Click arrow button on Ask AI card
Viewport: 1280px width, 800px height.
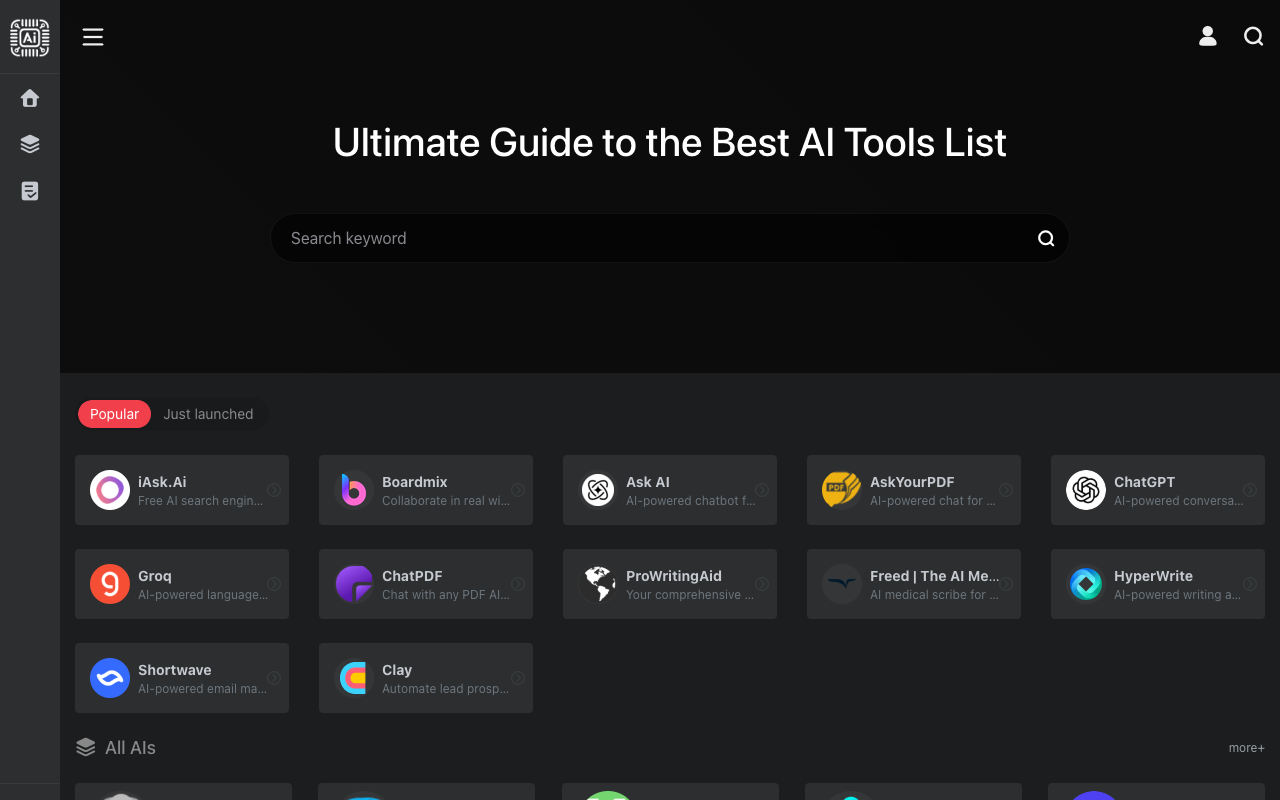point(762,490)
